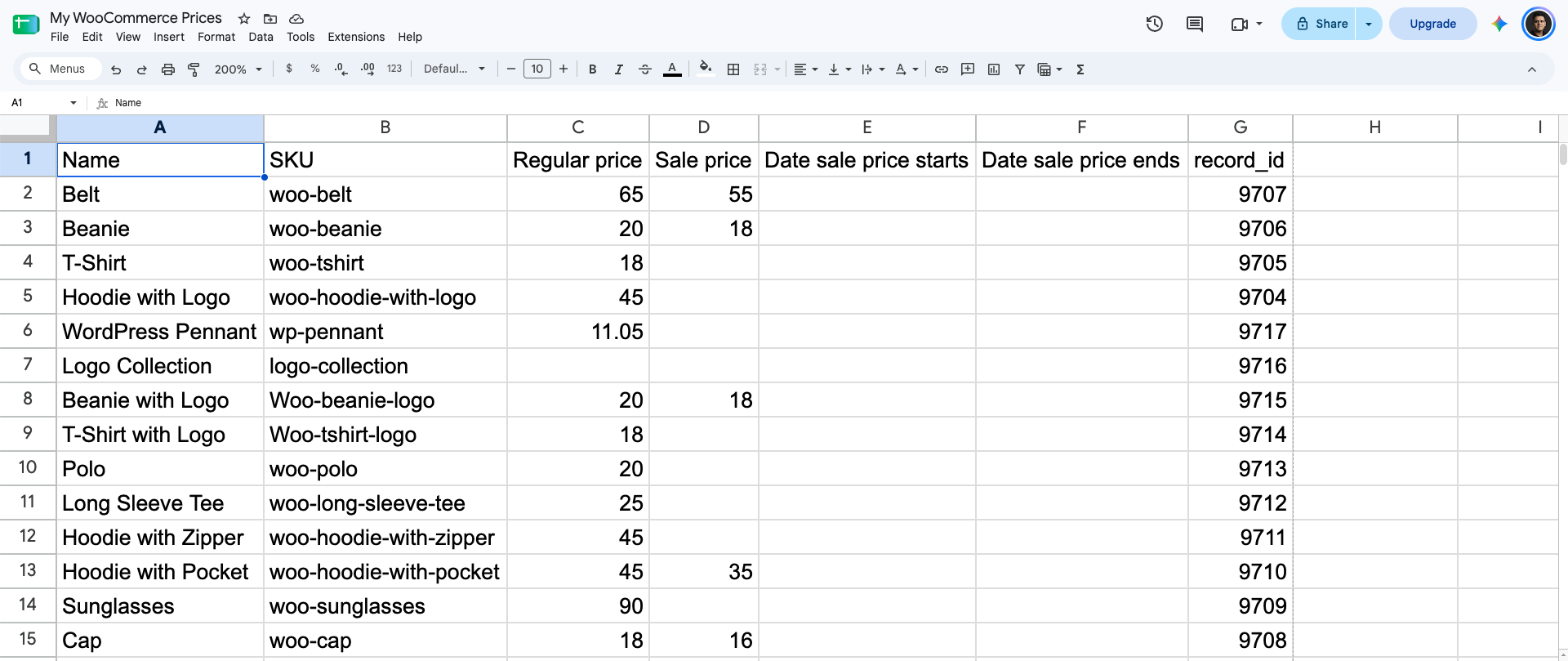The image size is (1568, 661).
Task: View cloud save status
Action: tap(296, 18)
